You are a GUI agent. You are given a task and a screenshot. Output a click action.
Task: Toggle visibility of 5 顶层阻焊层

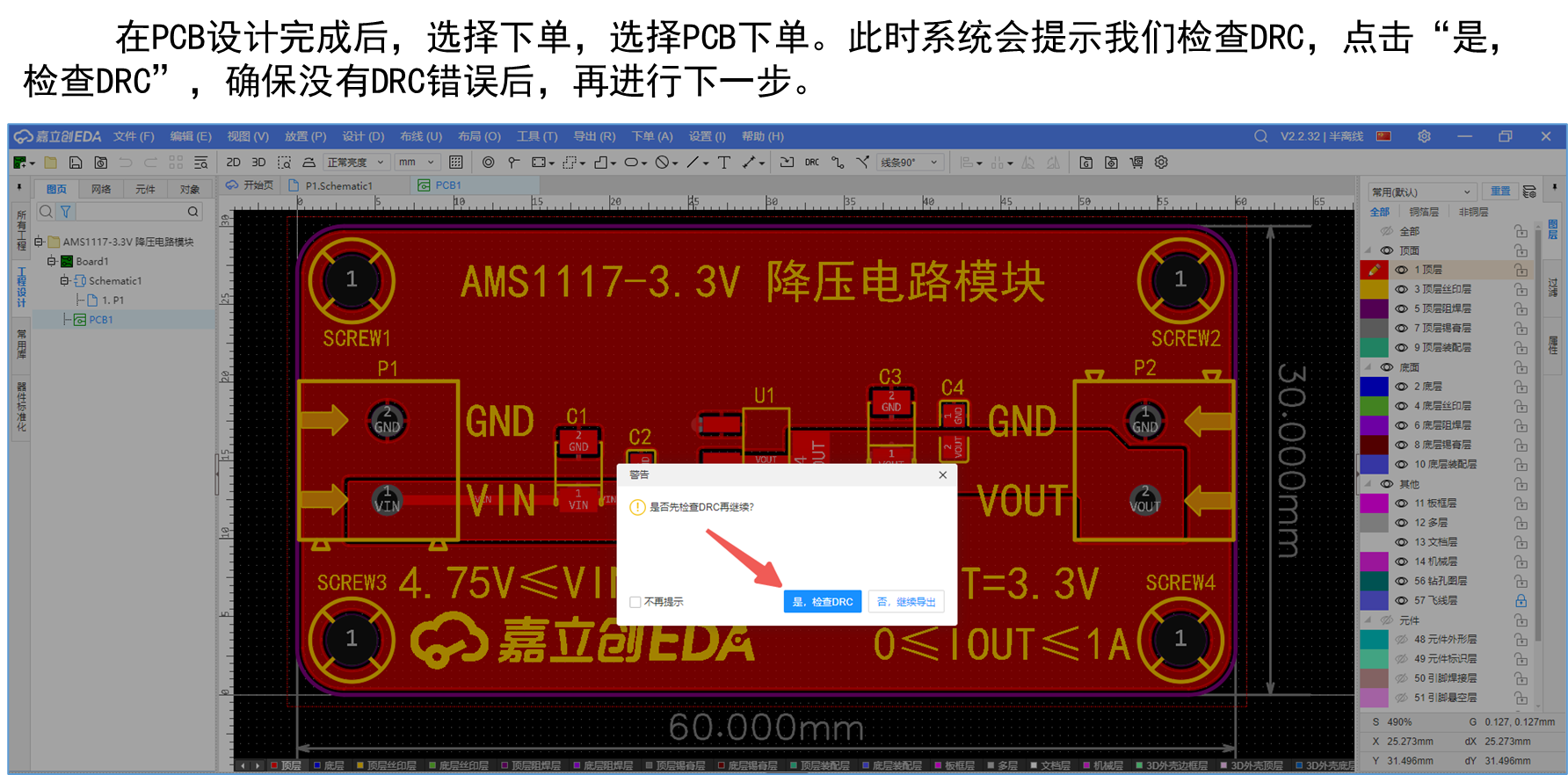pyautogui.click(x=1401, y=308)
